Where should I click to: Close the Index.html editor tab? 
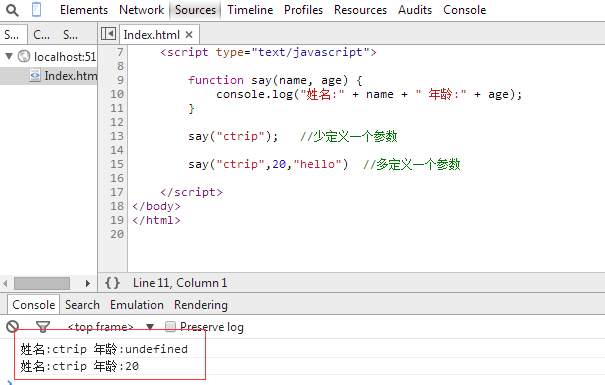(189, 35)
